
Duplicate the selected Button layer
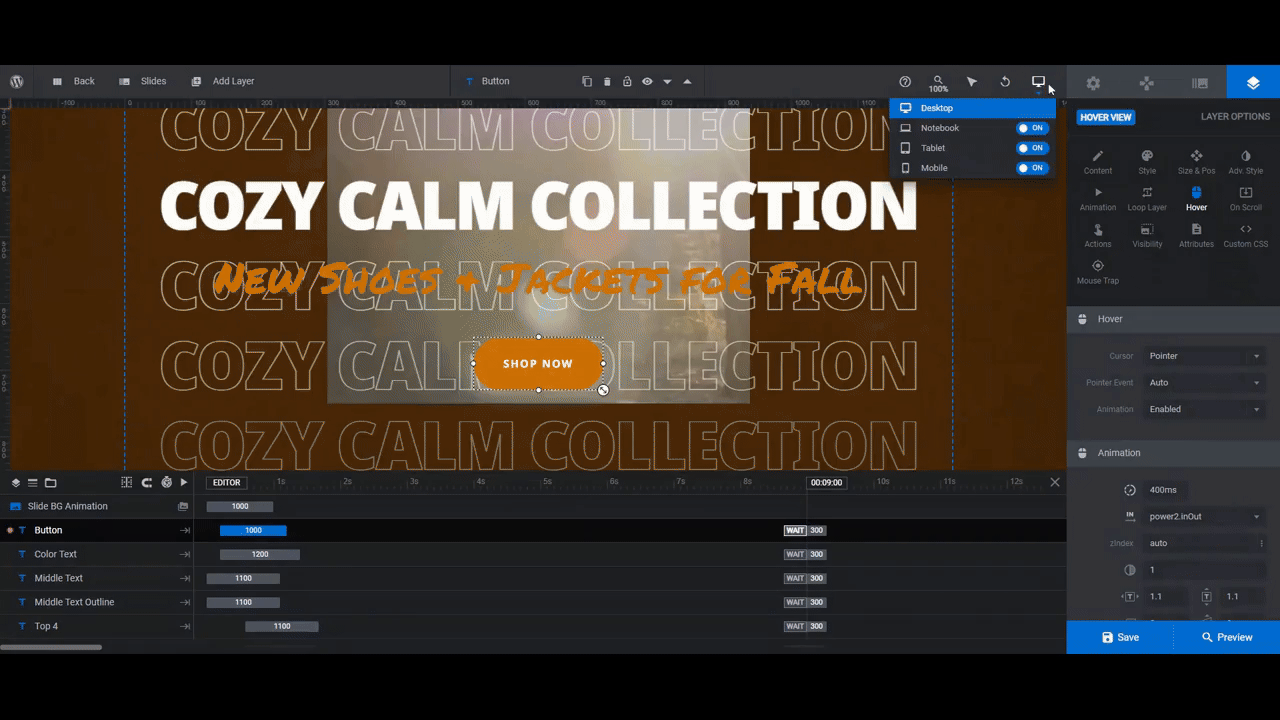[x=587, y=81]
